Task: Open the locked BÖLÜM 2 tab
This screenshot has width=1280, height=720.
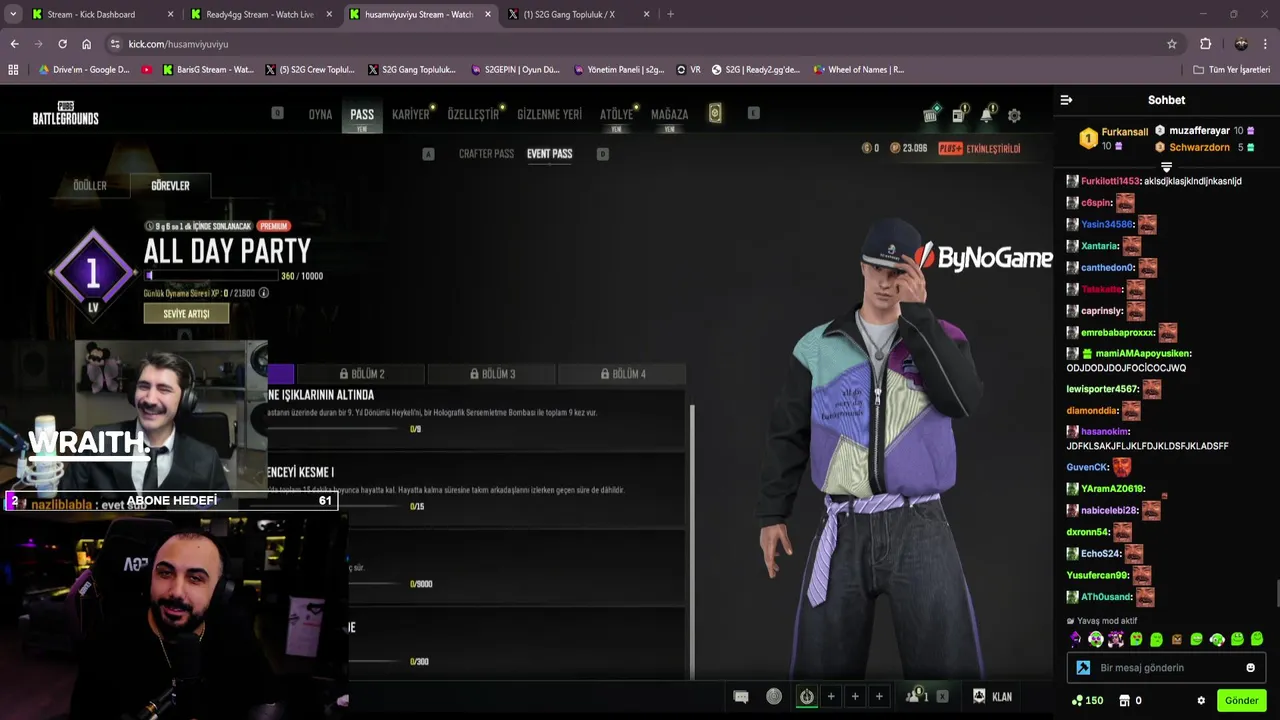Action: pos(362,374)
